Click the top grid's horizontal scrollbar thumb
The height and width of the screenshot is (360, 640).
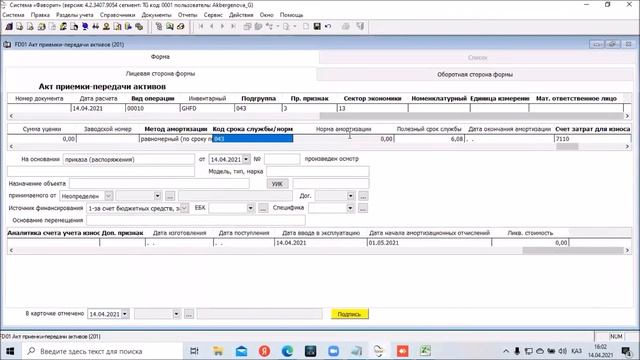coord(471,116)
